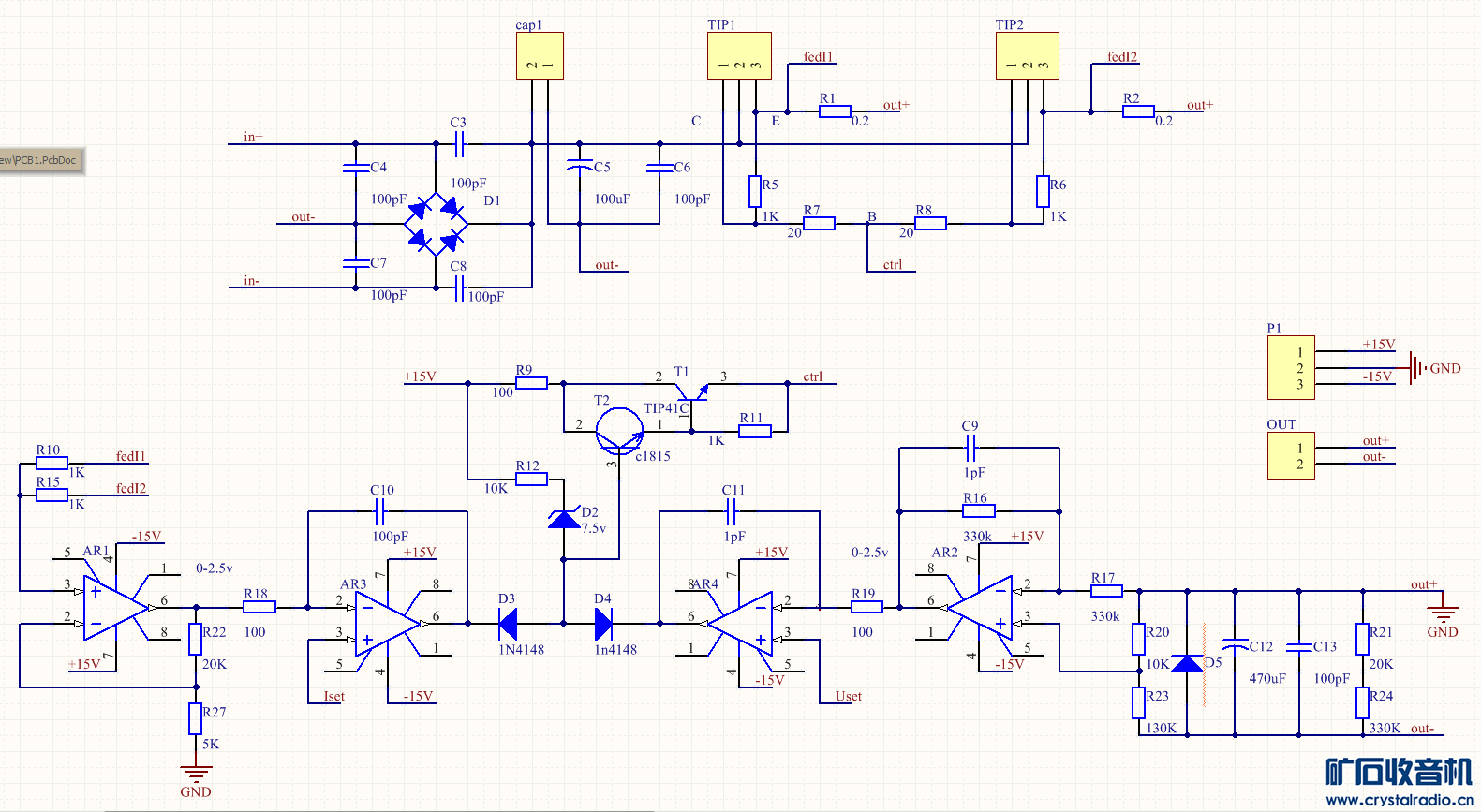The width and height of the screenshot is (1481, 812).
Task: Select the D1 bridge rectifier symbol
Action: click(436, 224)
